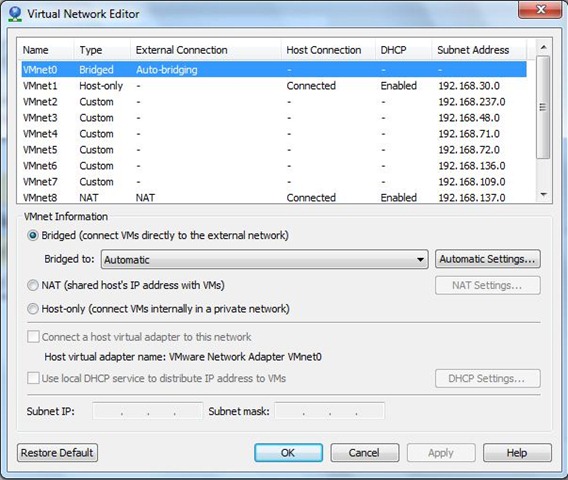Select the VMnet7 row
The height and width of the screenshot is (480, 568).
(274, 181)
